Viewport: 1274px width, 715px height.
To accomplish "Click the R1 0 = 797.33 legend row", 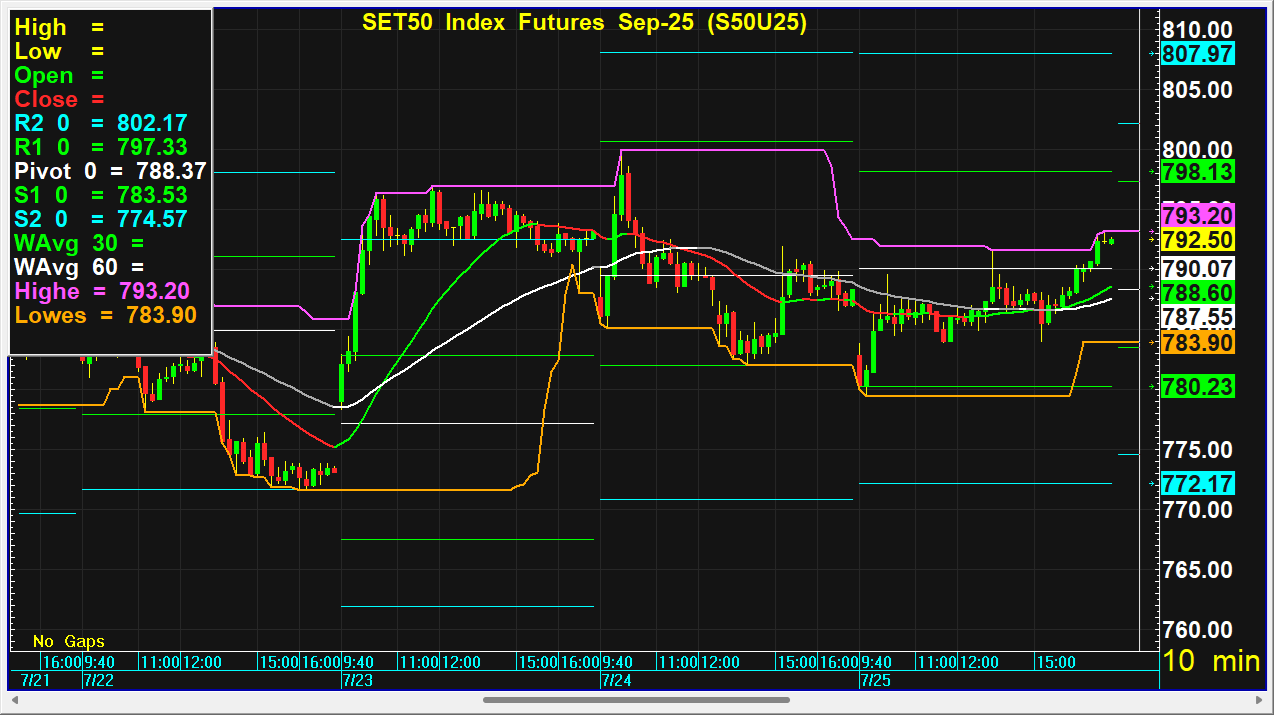I will click(101, 147).
